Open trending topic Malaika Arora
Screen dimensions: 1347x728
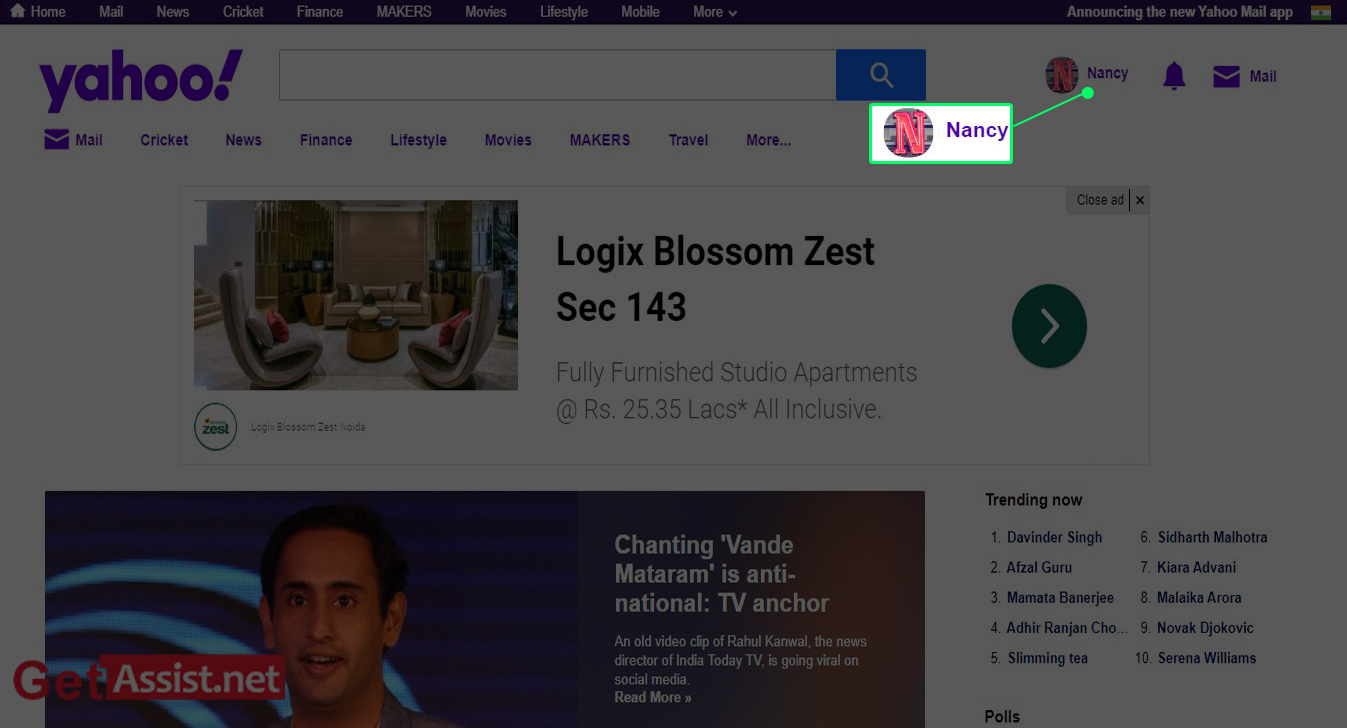1199,597
